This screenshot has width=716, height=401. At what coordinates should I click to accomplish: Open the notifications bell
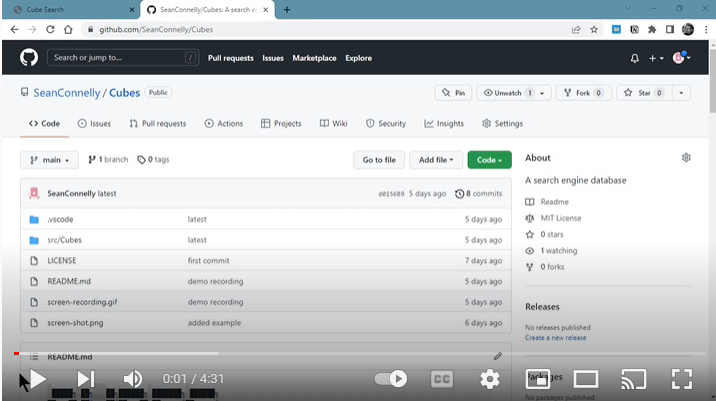635,58
